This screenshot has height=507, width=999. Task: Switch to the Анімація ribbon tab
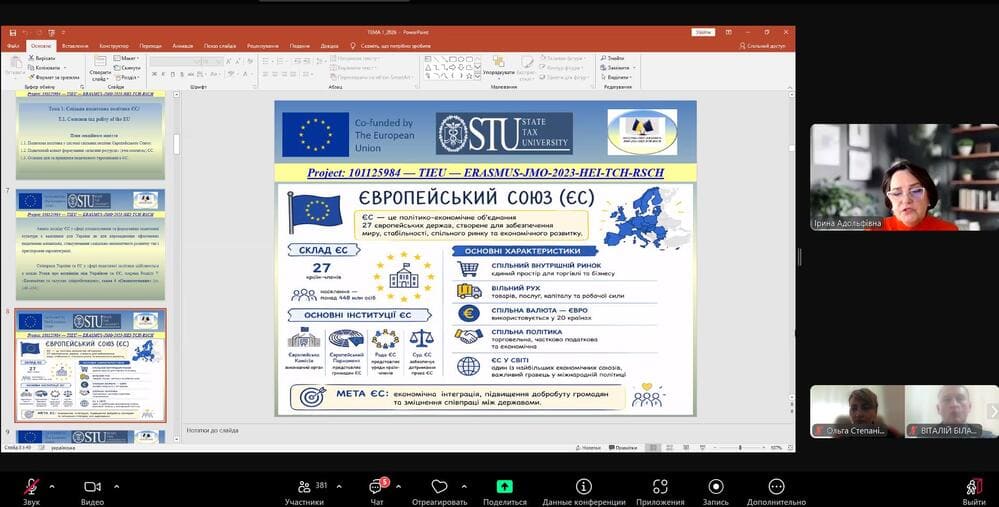[183, 46]
